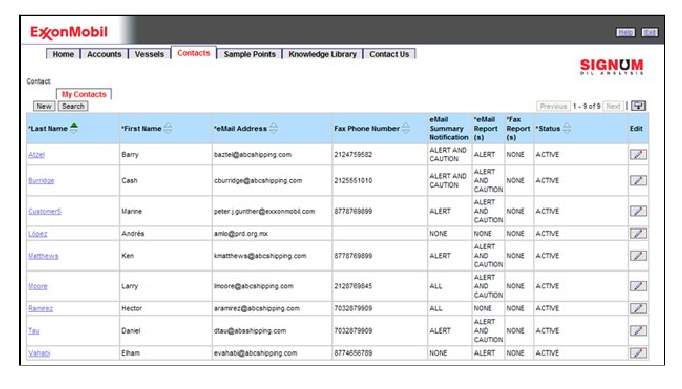
Task: Open the Atzel contact link
Action: click(x=37, y=154)
